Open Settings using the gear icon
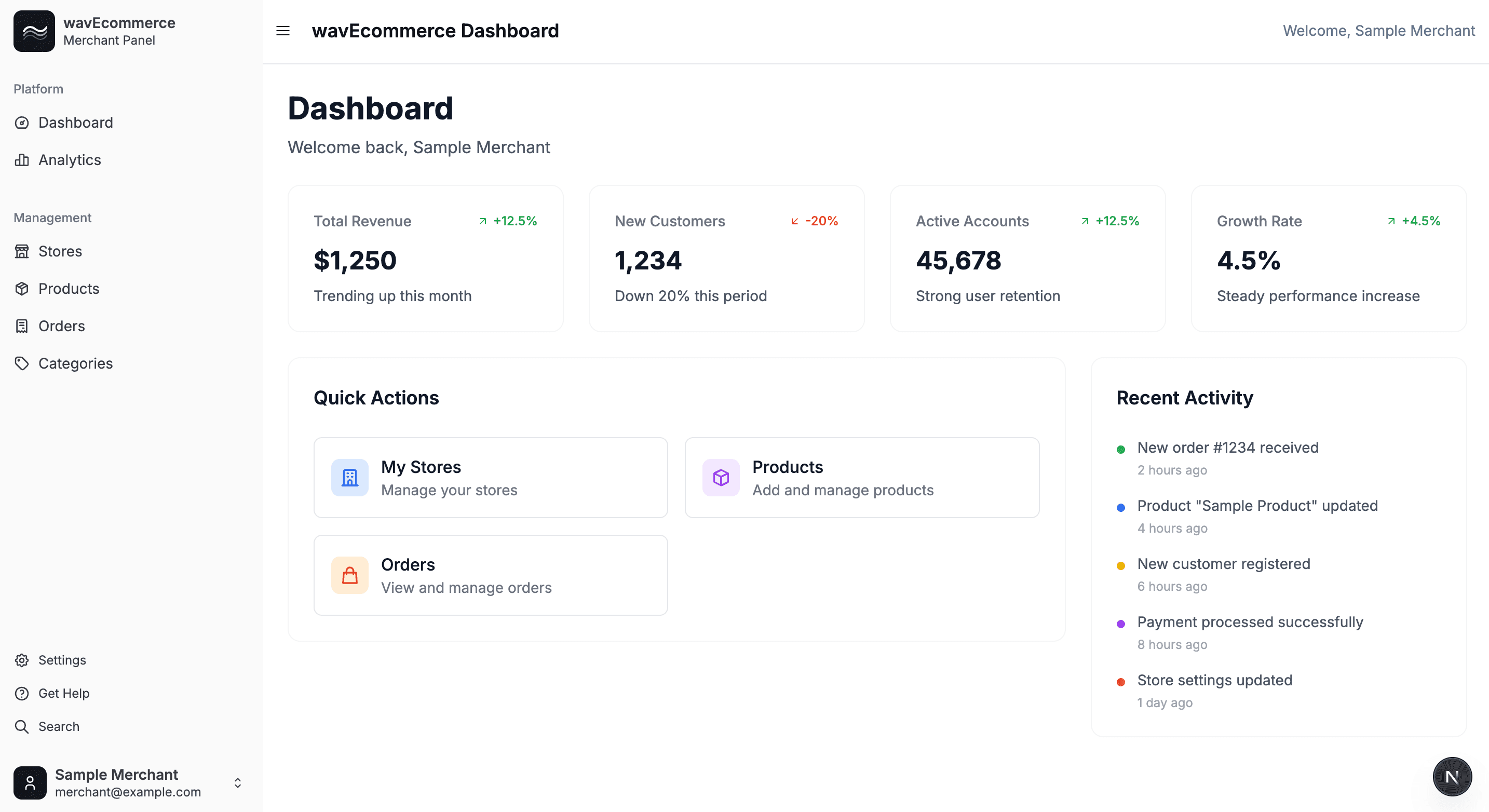This screenshot has width=1489, height=812. (x=21, y=660)
